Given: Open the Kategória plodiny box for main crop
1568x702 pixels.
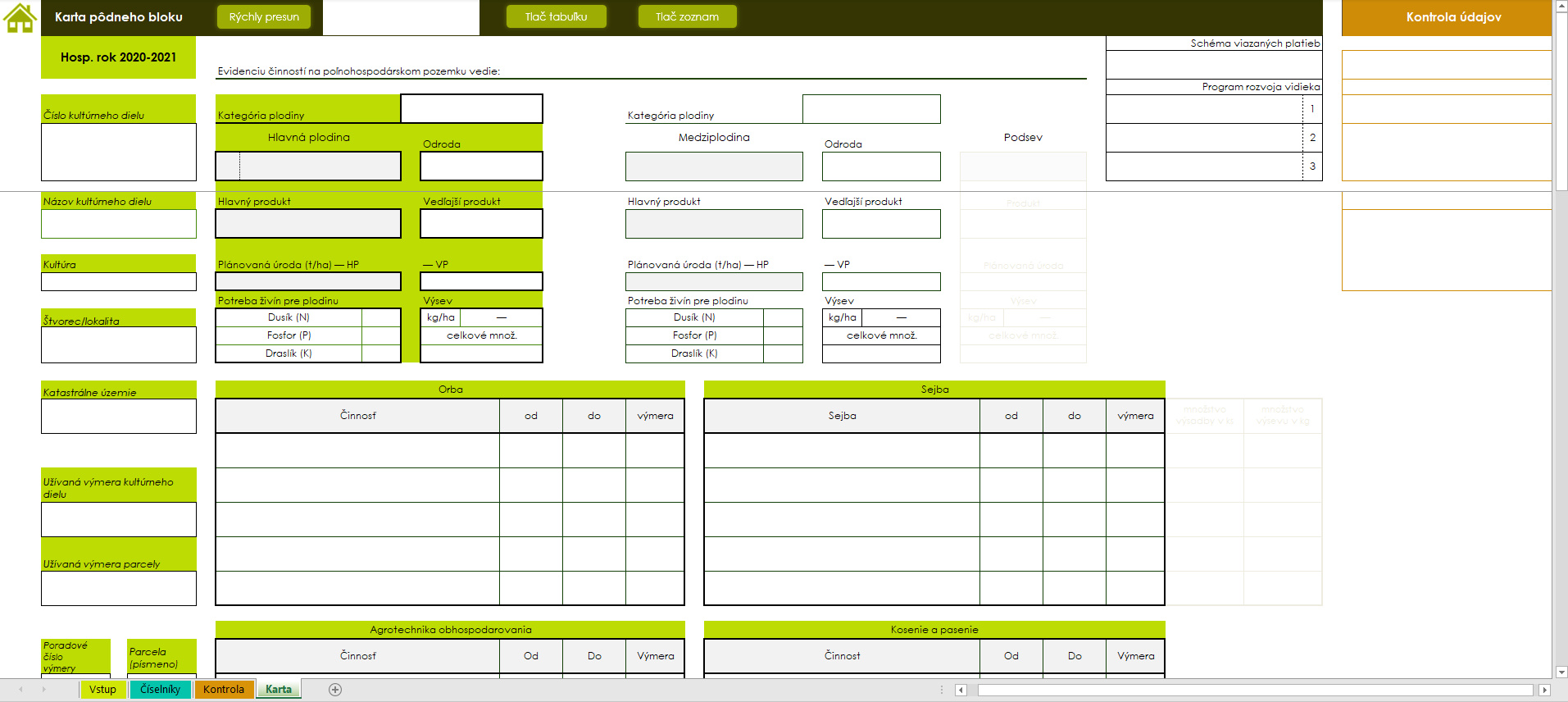Looking at the screenshot, I should coord(471,109).
